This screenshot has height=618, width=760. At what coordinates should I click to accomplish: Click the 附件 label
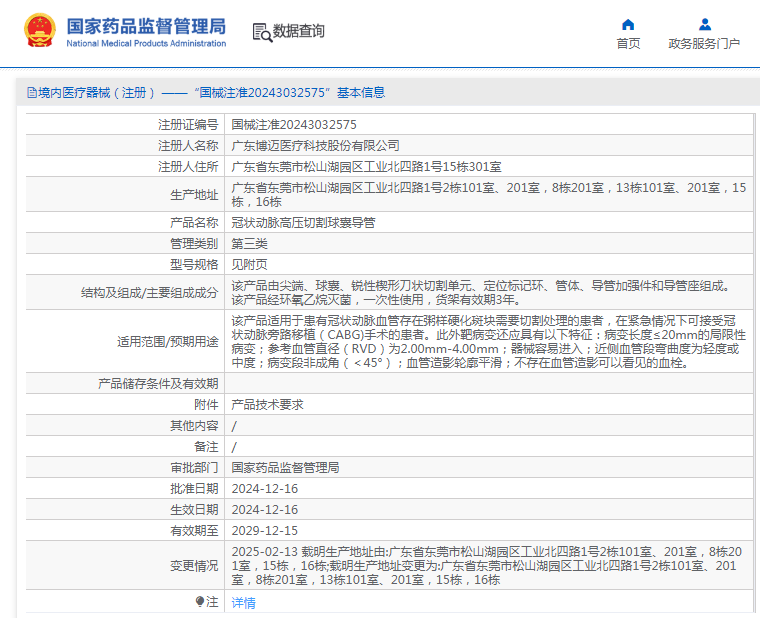tap(206, 405)
